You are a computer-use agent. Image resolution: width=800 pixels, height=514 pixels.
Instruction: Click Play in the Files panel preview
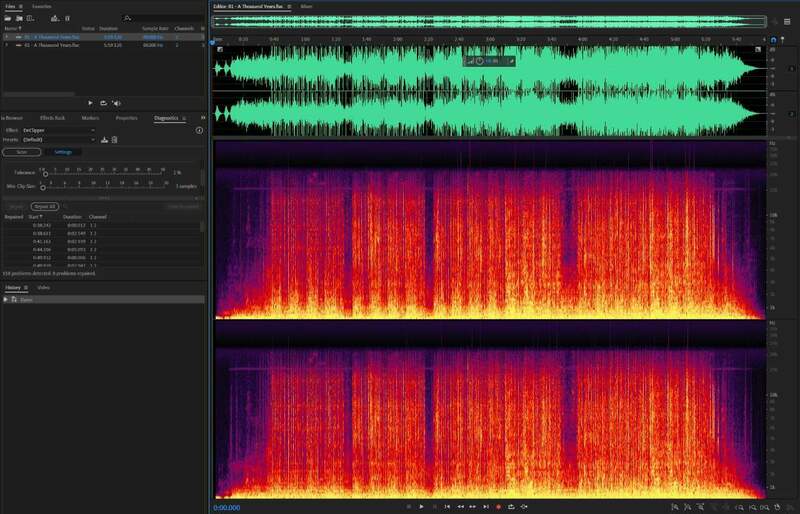pos(90,103)
